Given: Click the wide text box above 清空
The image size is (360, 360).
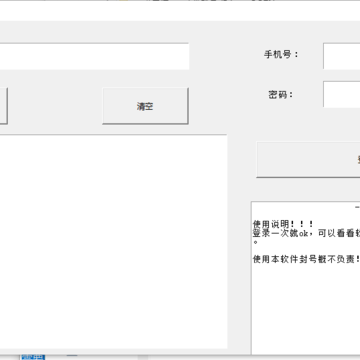Looking at the screenshot, I should (x=94, y=56).
